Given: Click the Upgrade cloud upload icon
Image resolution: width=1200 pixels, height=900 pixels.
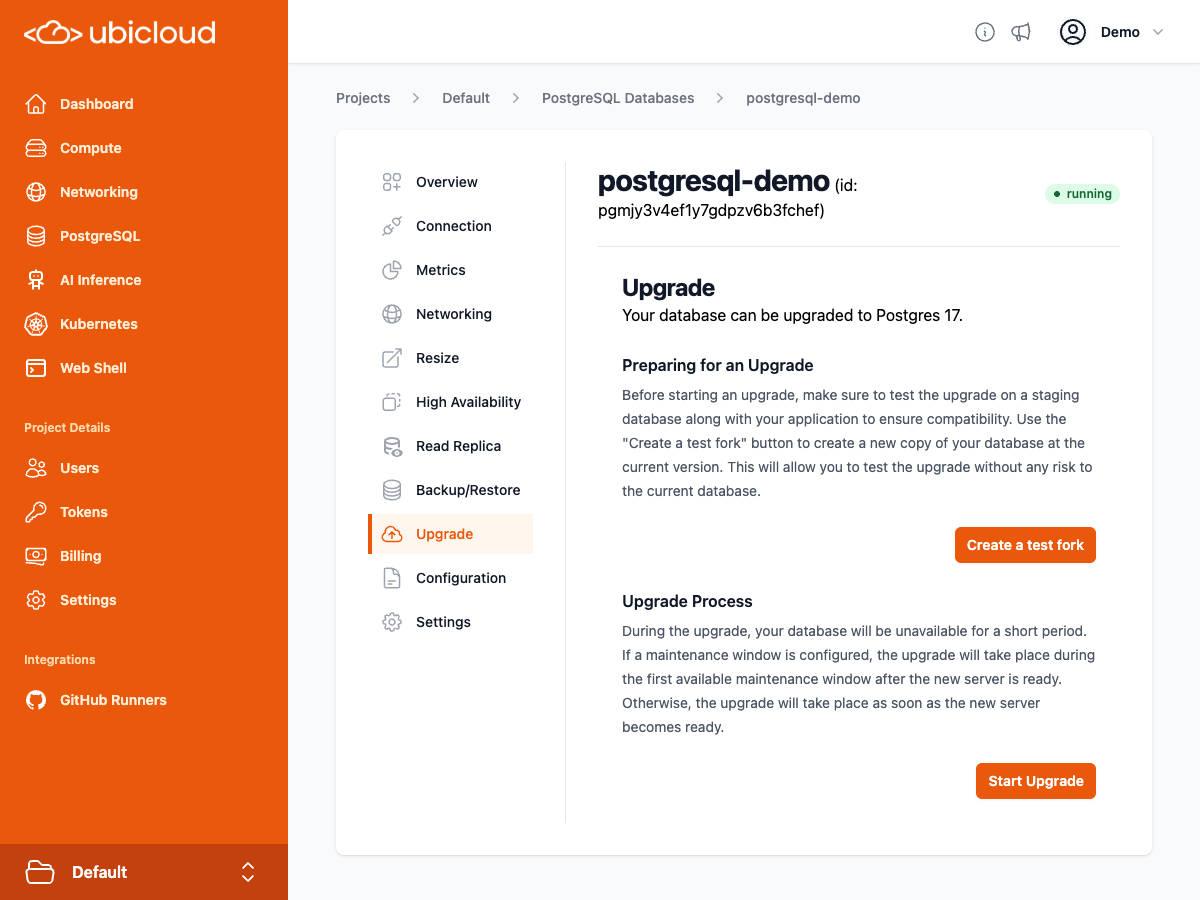Looking at the screenshot, I should pos(392,534).
